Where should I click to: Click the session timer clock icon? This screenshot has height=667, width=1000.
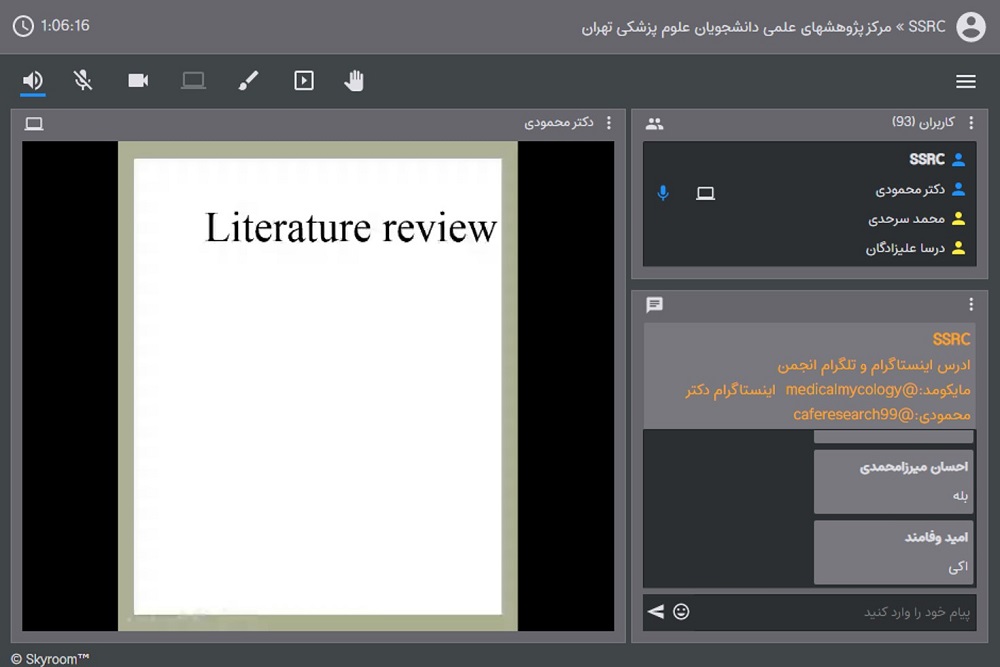pos(23,26)
